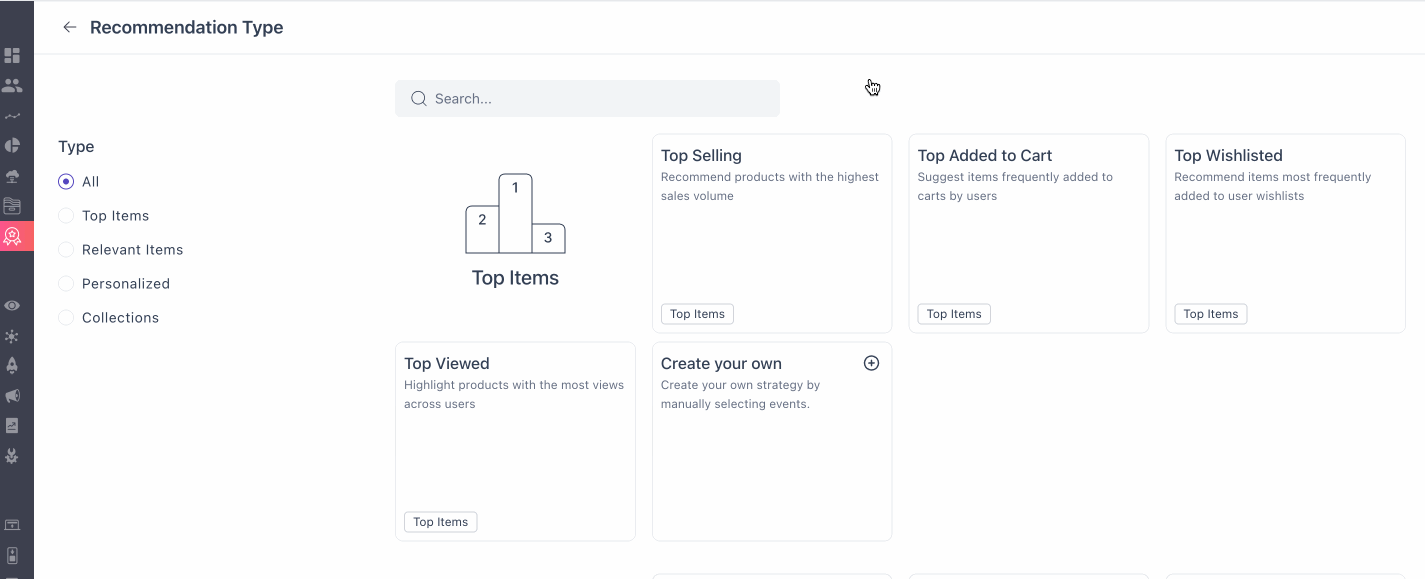Open the rocket icon in sidebar

12,366
